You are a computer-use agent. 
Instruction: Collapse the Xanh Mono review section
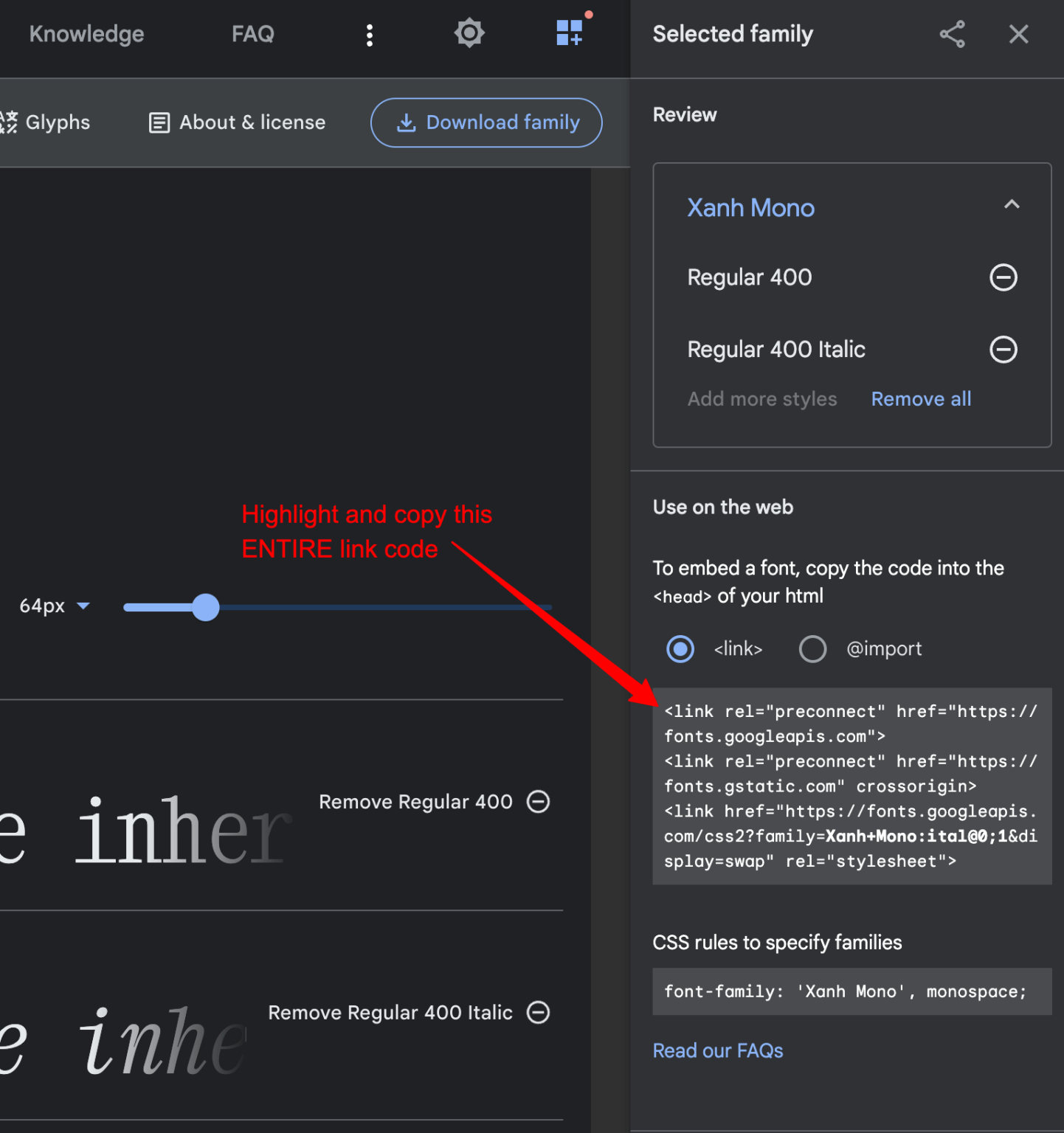(1011, 205)
